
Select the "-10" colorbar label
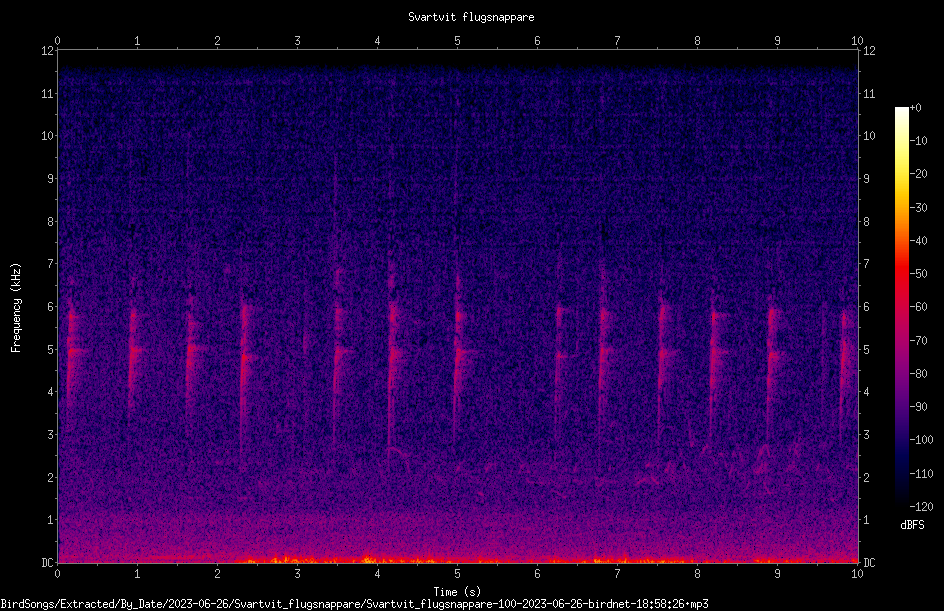(x=919, y=141)
